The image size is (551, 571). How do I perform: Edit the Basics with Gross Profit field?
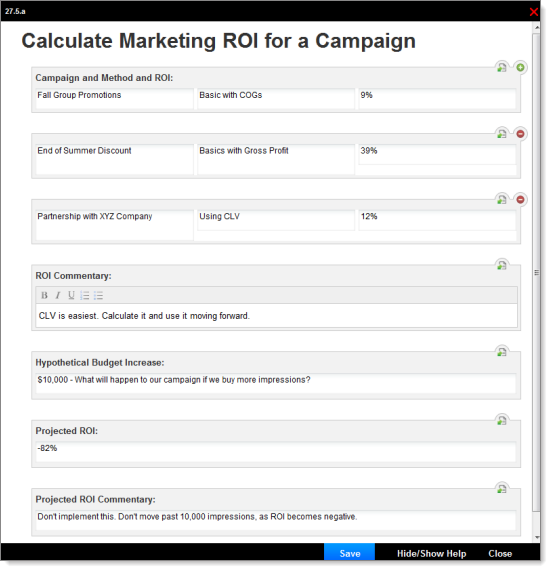tap(276, 159)
